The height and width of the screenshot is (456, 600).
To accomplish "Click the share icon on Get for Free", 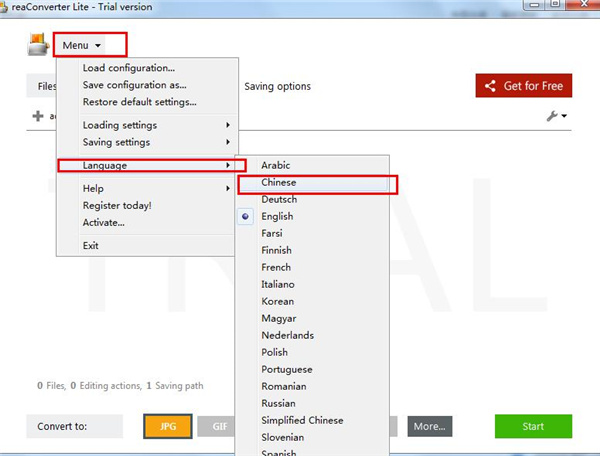I will pos(490,86).
